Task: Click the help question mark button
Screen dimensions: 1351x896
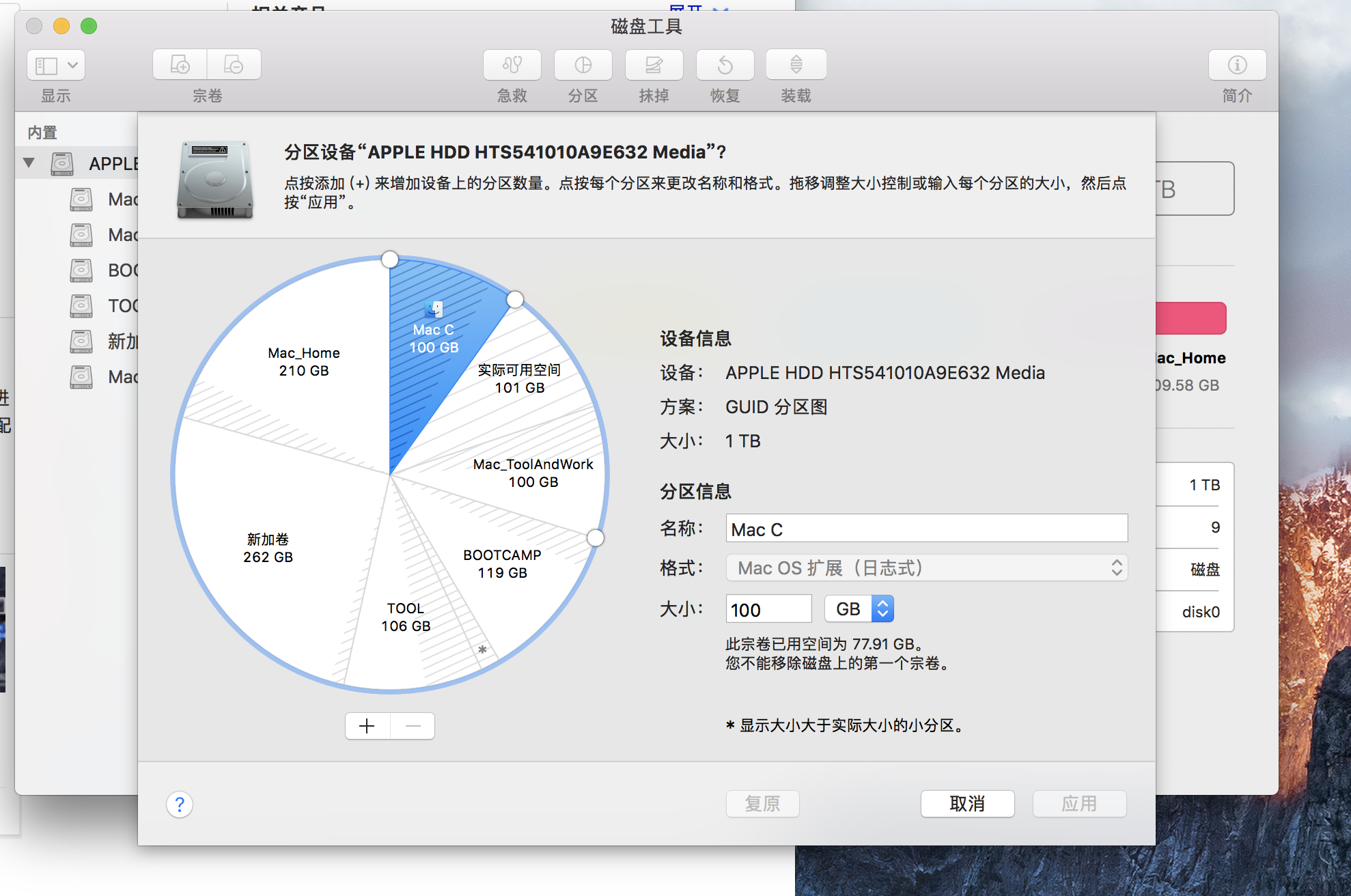Action: tap(180, 804)
